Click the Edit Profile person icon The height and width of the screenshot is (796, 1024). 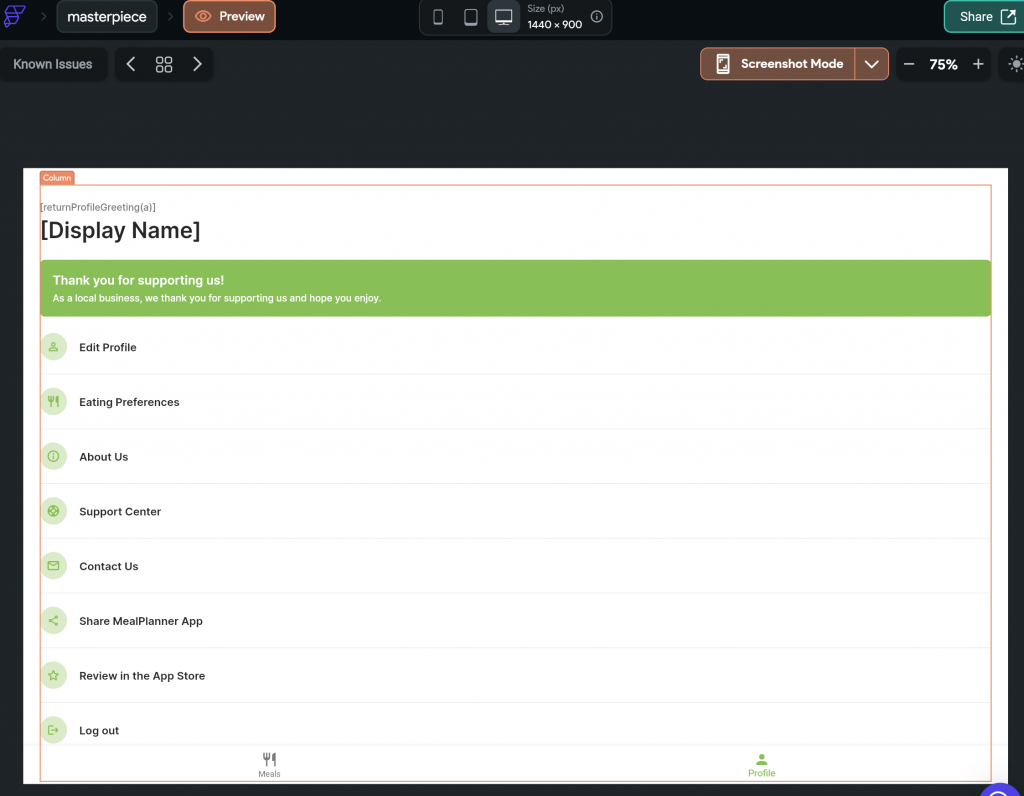[x=54, y=347]
